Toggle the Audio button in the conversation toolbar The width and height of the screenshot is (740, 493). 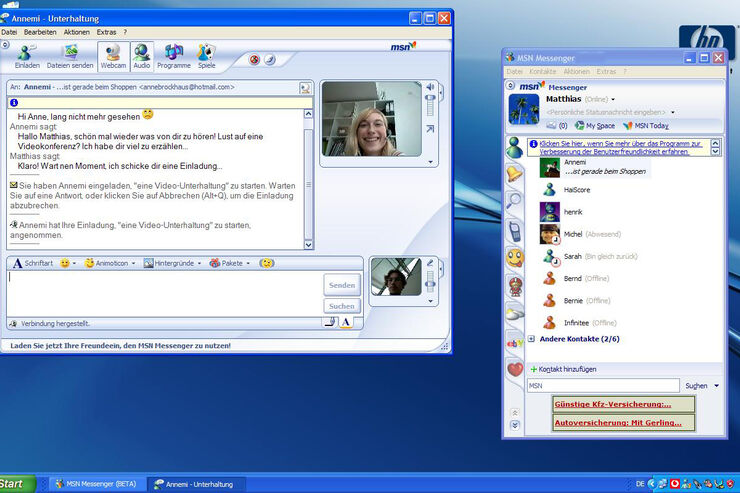coord(142,56)
